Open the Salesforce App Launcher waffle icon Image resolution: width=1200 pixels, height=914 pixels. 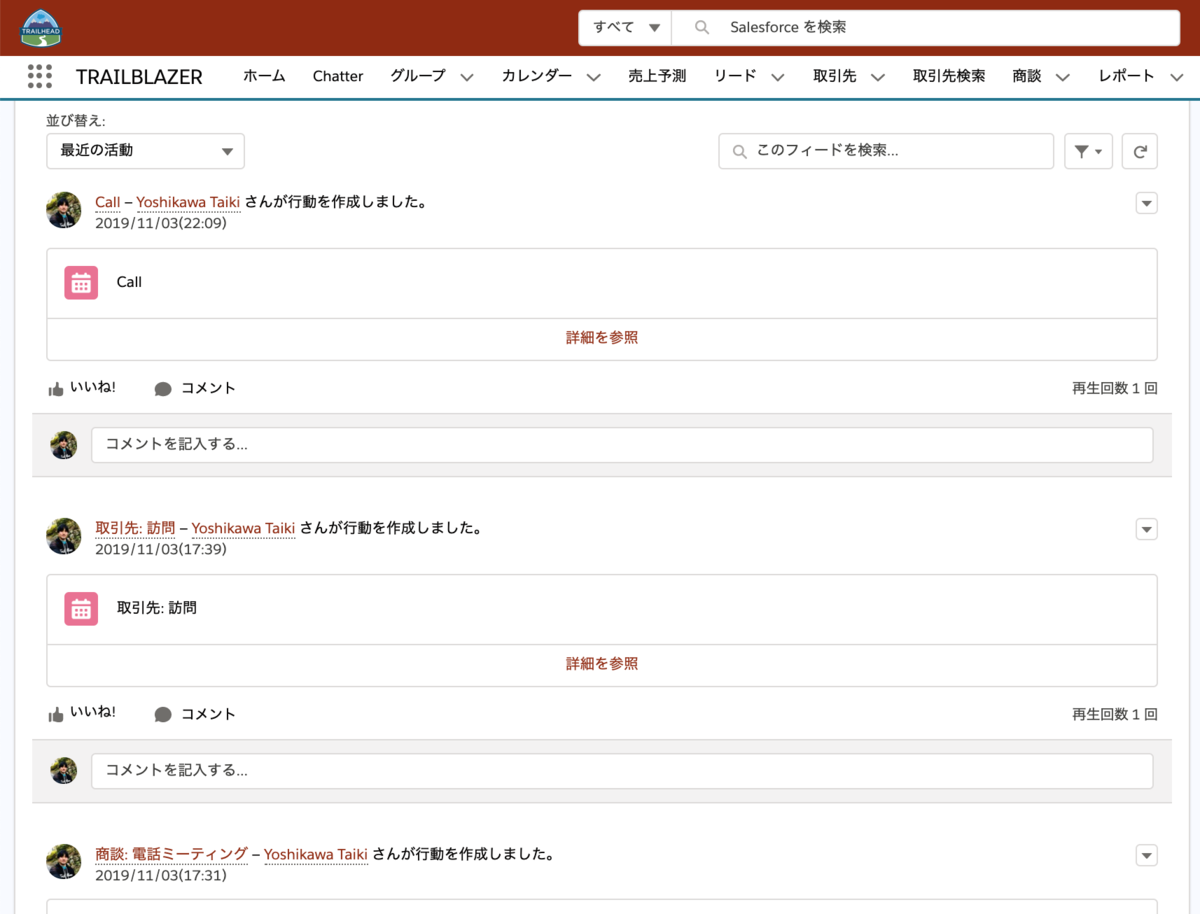[38, 76]
